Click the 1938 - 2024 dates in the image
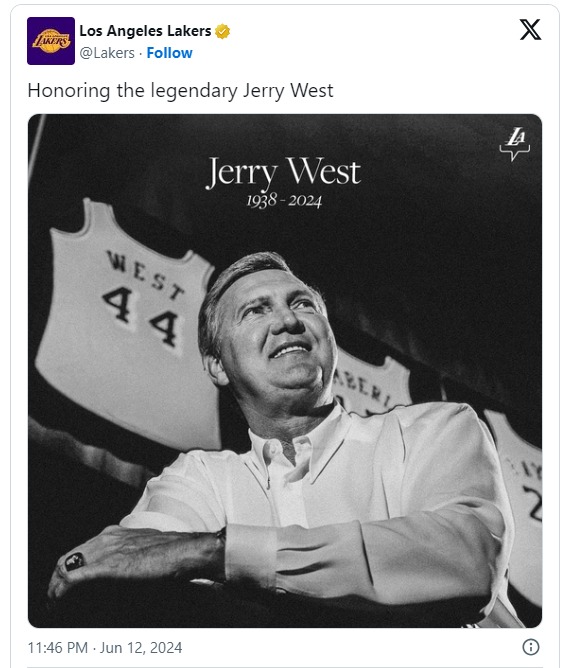 coord(284,200)
